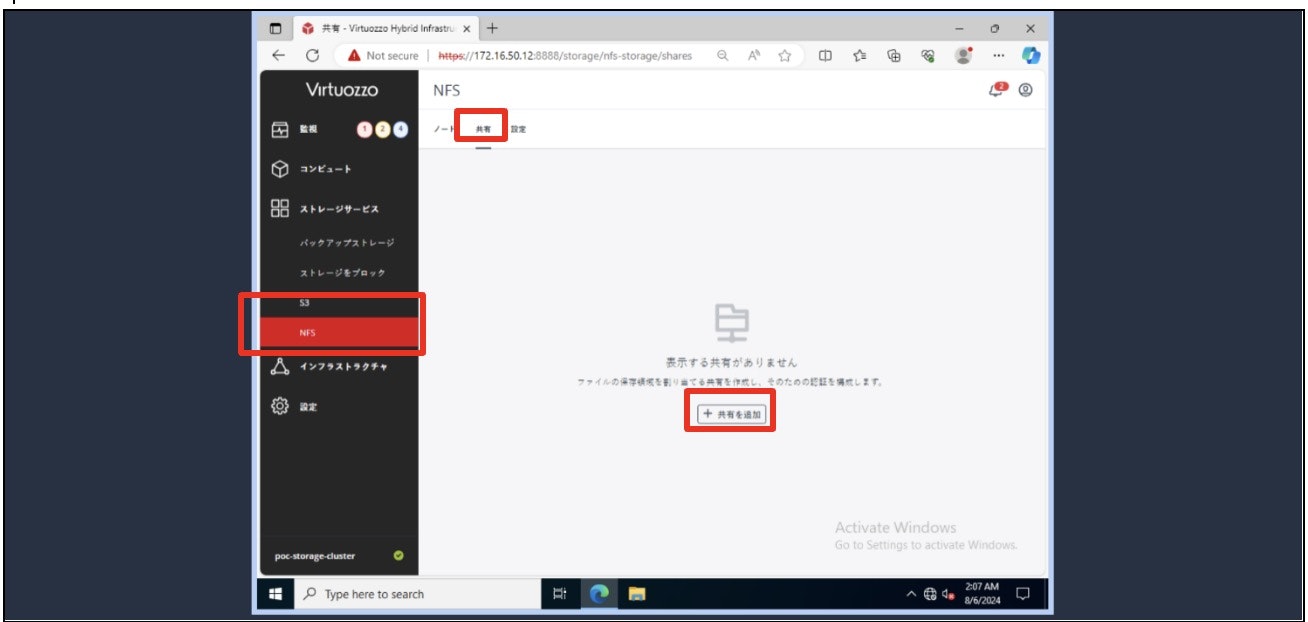Click the blue alert badge showing 4
The height and width of the screenshot is (622, 1308).
coord(400,129)
